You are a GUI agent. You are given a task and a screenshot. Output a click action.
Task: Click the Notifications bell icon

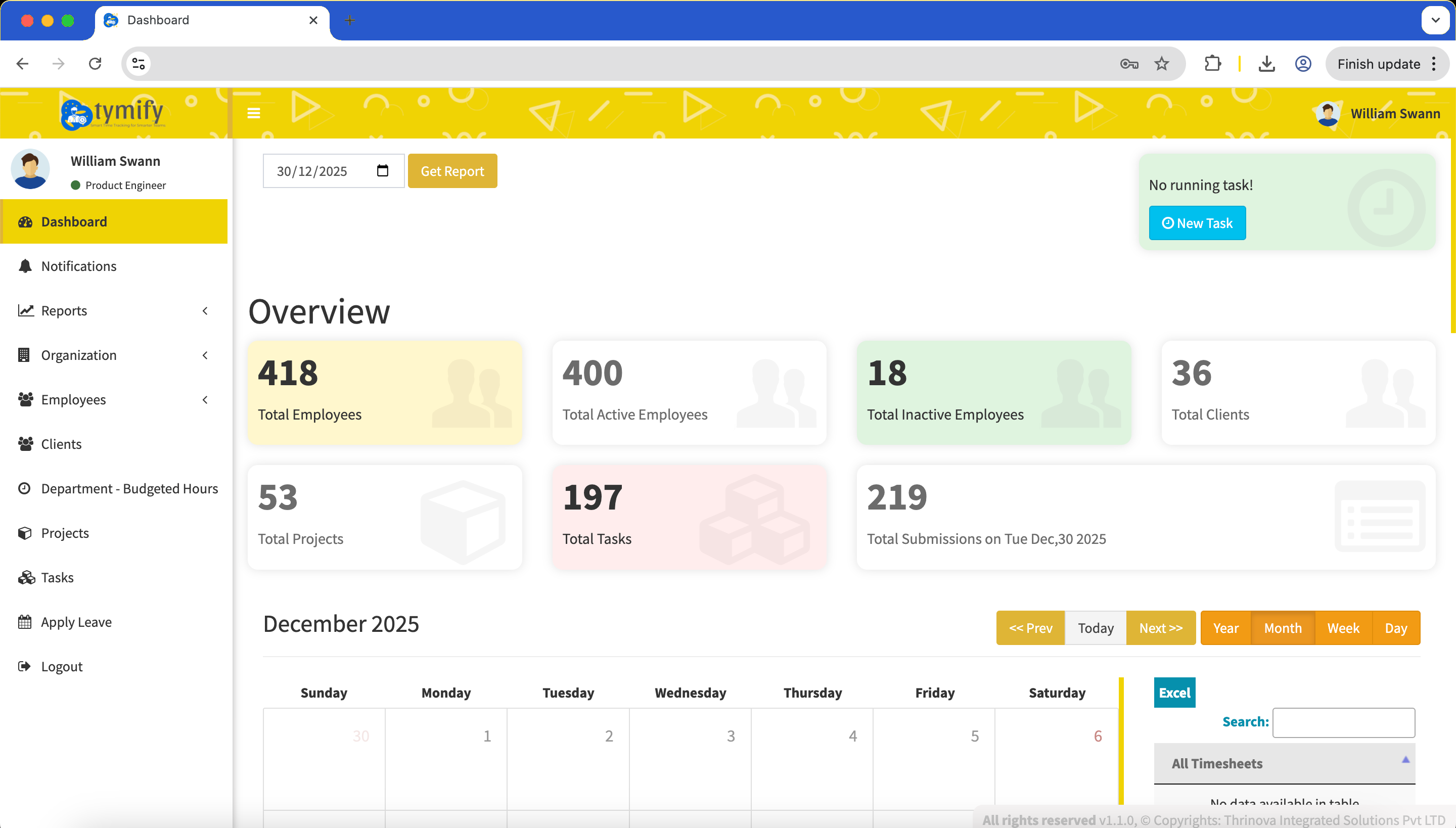tap(25, 266)
